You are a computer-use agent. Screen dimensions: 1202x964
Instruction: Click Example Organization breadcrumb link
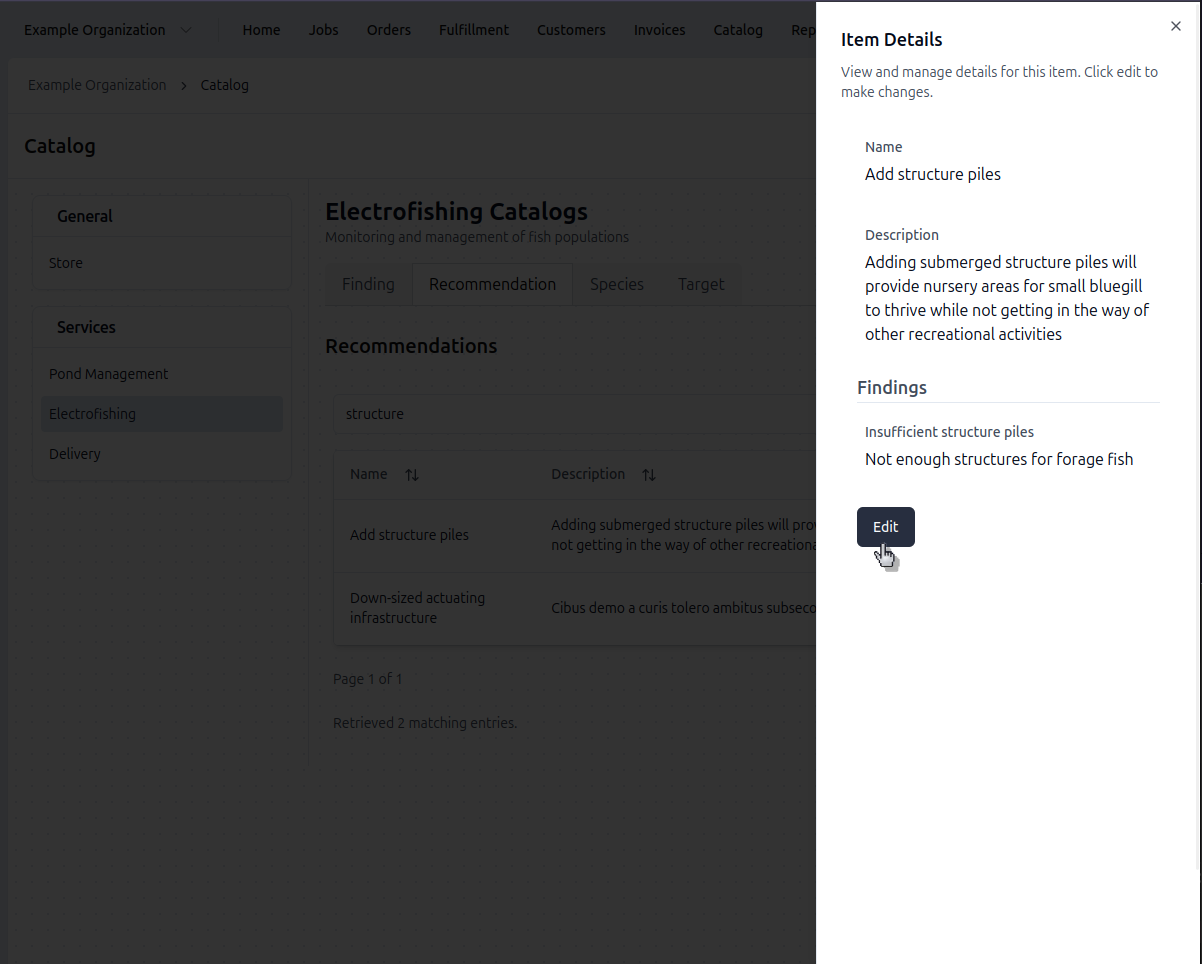point(97,85)
